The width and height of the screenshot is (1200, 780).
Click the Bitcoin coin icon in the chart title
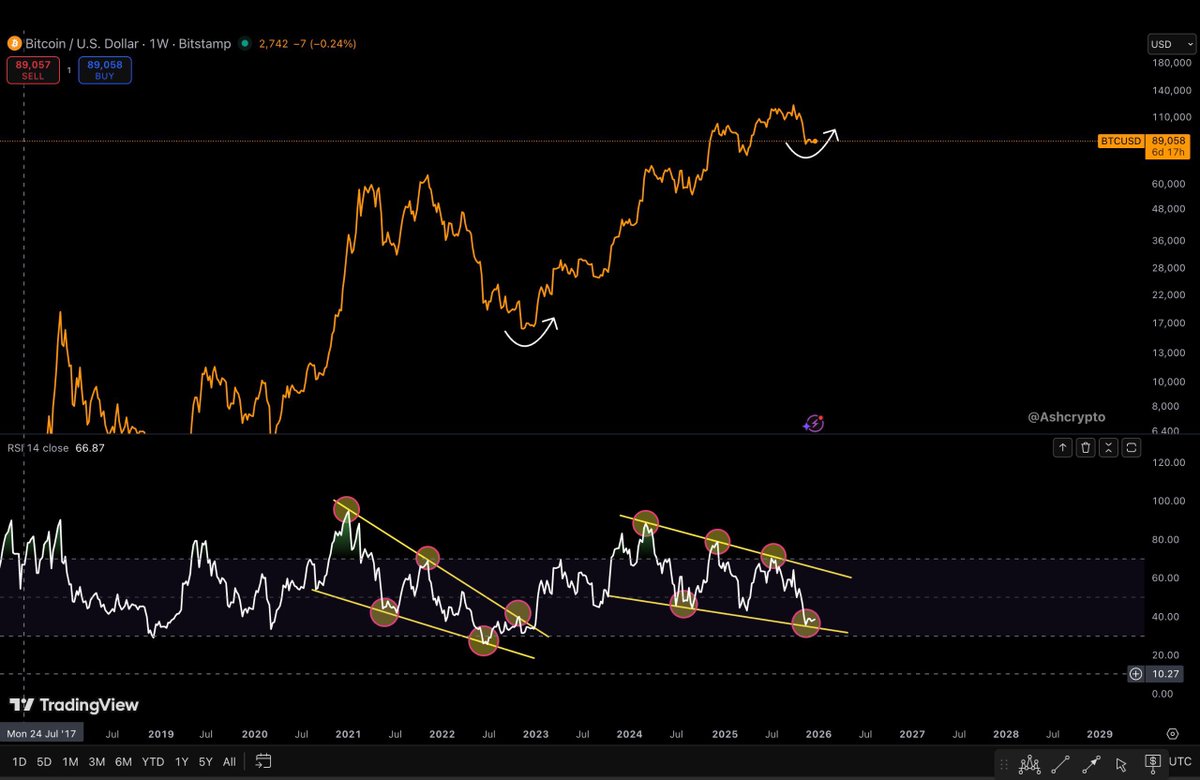click(x=14, y=44)
